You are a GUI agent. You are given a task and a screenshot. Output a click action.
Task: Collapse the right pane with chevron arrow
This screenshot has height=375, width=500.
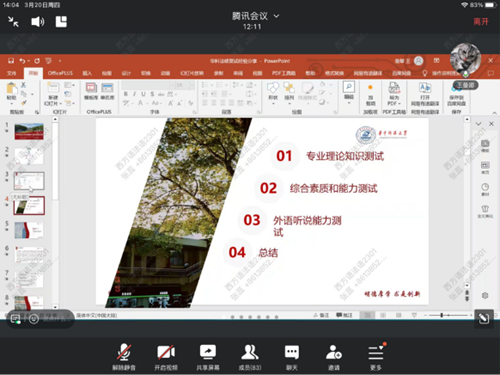tap(479, 124)
